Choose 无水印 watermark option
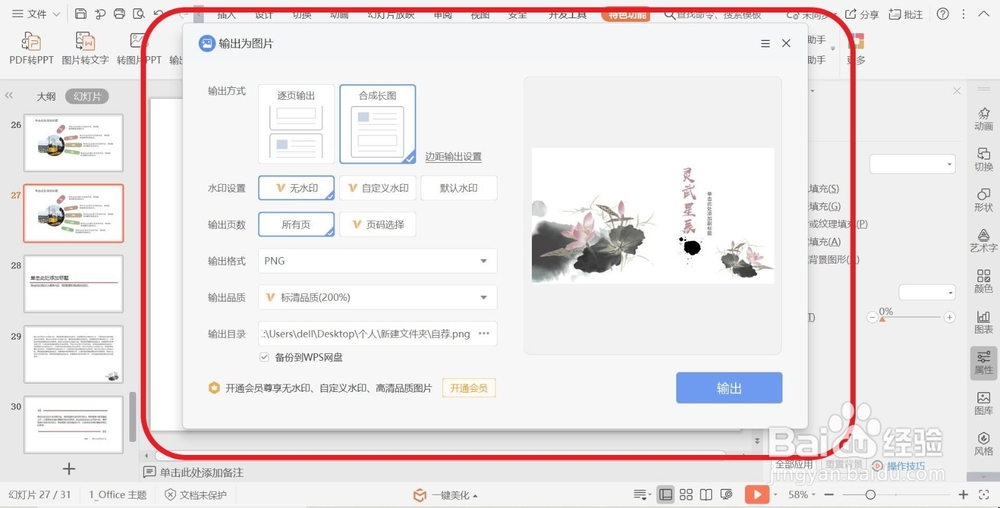This screenshot has height=508, width=1000. (297, 188)
